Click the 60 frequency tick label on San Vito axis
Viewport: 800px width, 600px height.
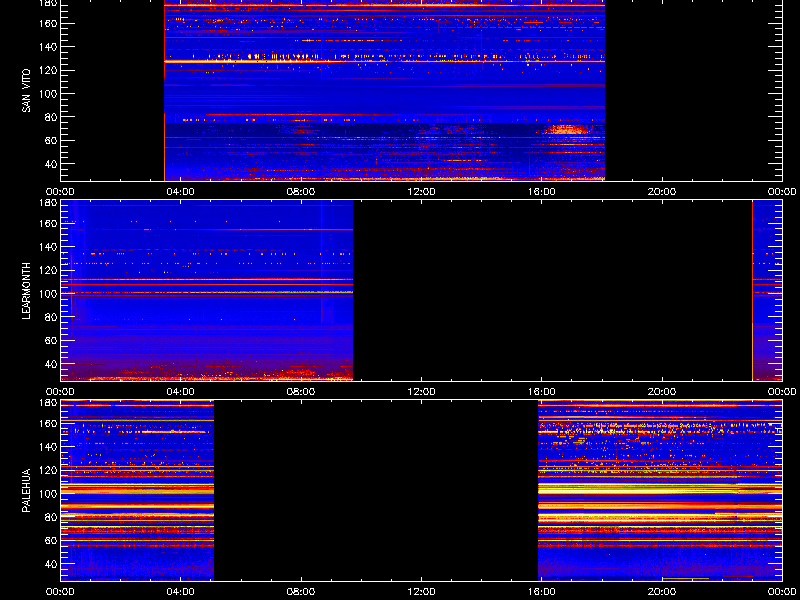52,140
